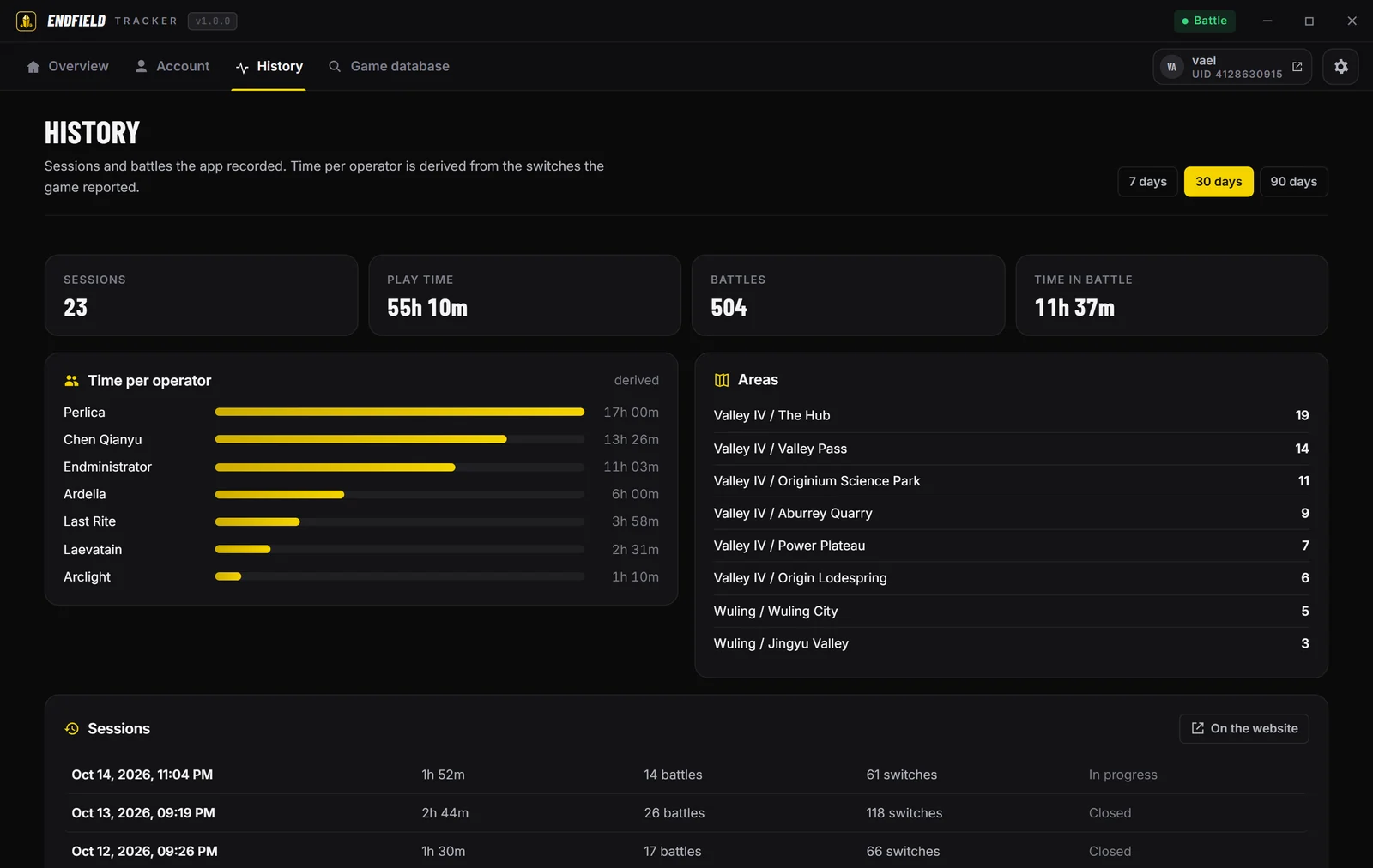Viewport: 1373px width, 868px height.
Task: Click the pulse icon next to History
Action: click(x=242, y=67)
